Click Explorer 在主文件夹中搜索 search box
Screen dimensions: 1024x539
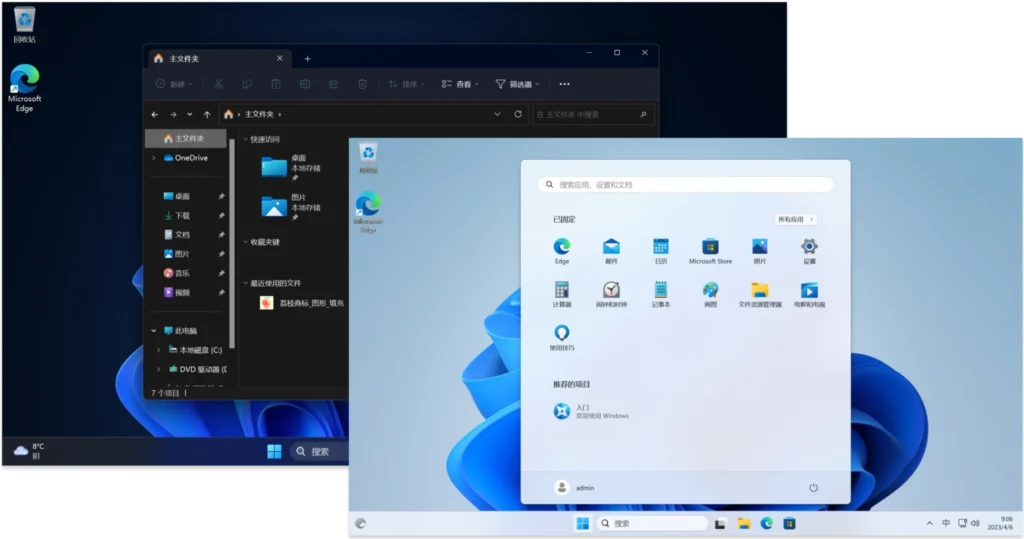click(x=593, y=114)
